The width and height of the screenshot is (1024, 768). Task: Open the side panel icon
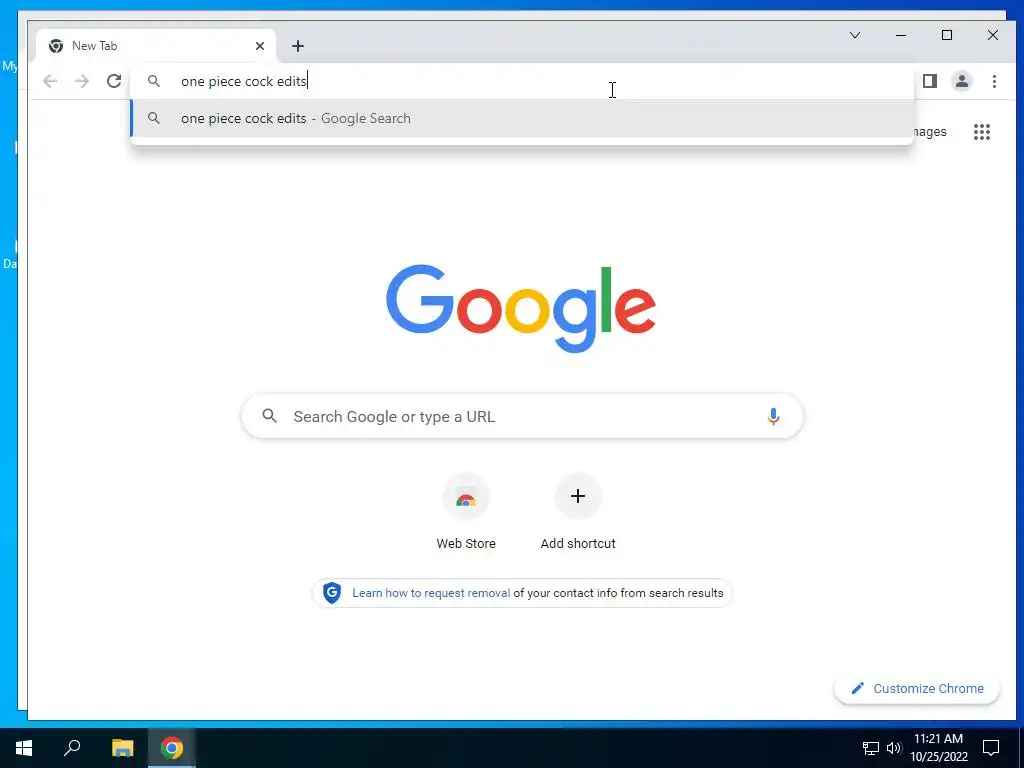pyautogui.click(x=930, y=81)
